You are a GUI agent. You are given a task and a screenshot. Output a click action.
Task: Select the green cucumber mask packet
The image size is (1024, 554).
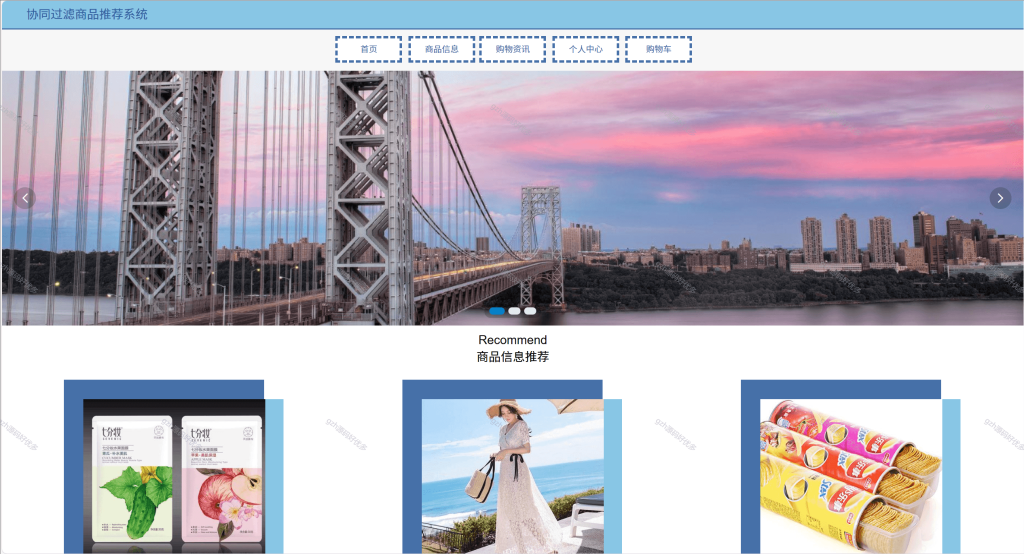pos(133,479)
